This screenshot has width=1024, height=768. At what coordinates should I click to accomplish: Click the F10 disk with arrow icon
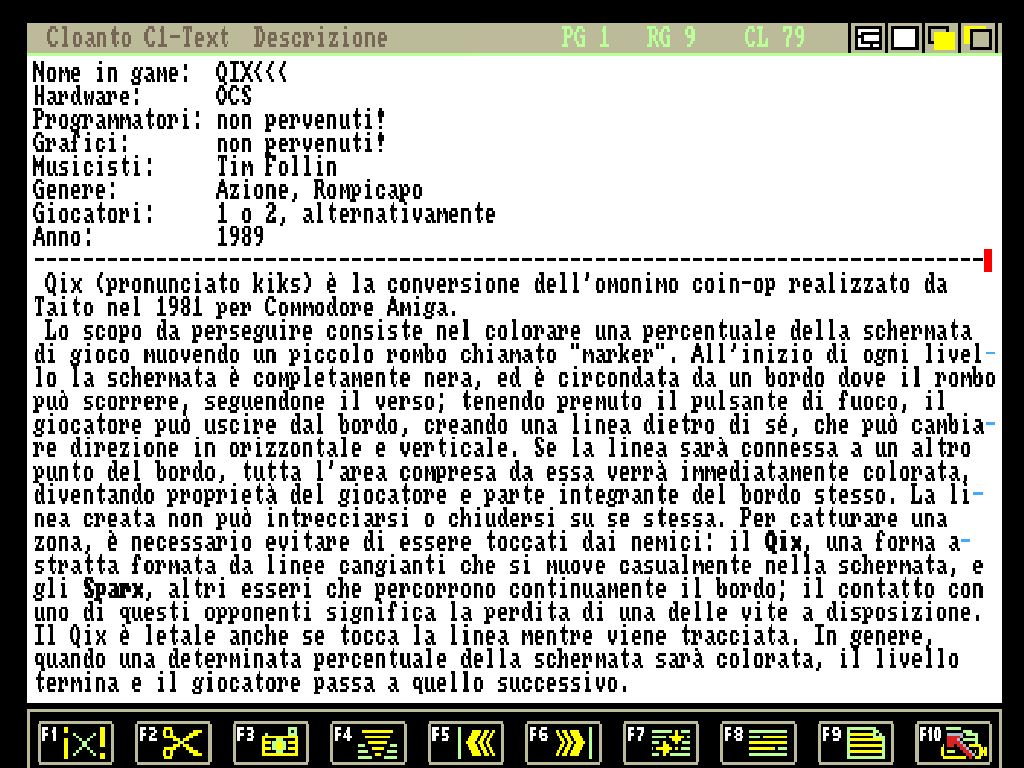(x=954, y=743)
